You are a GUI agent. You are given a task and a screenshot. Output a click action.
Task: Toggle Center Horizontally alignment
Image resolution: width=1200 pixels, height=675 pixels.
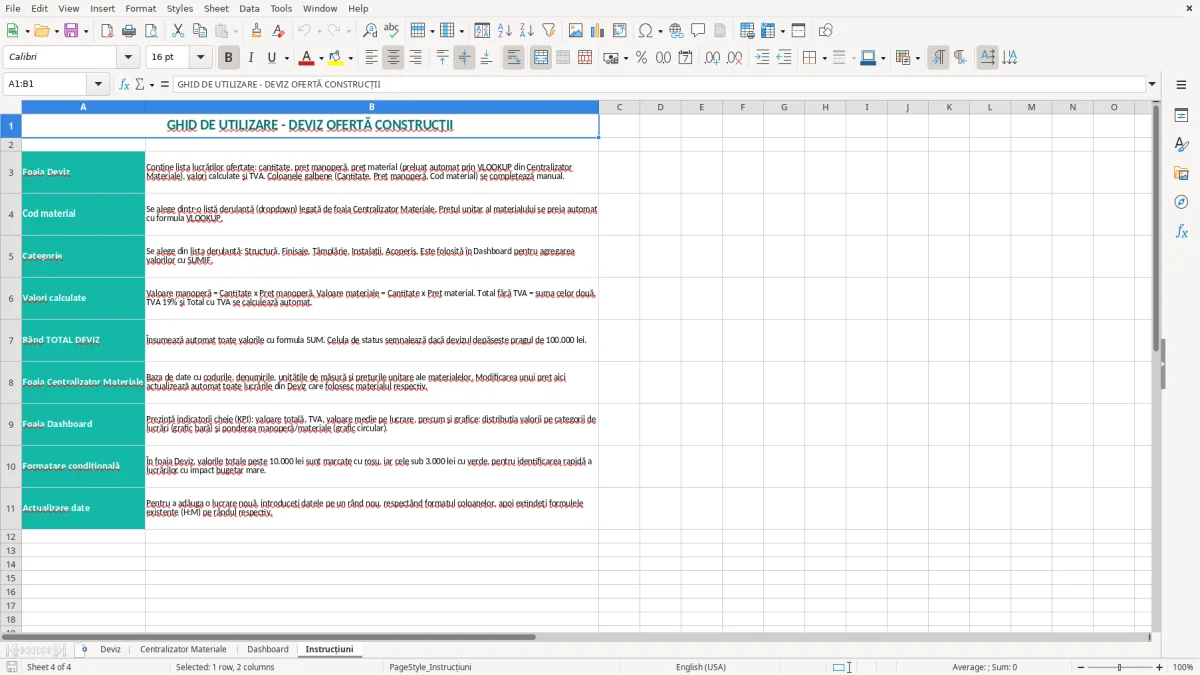pos(393,58)
